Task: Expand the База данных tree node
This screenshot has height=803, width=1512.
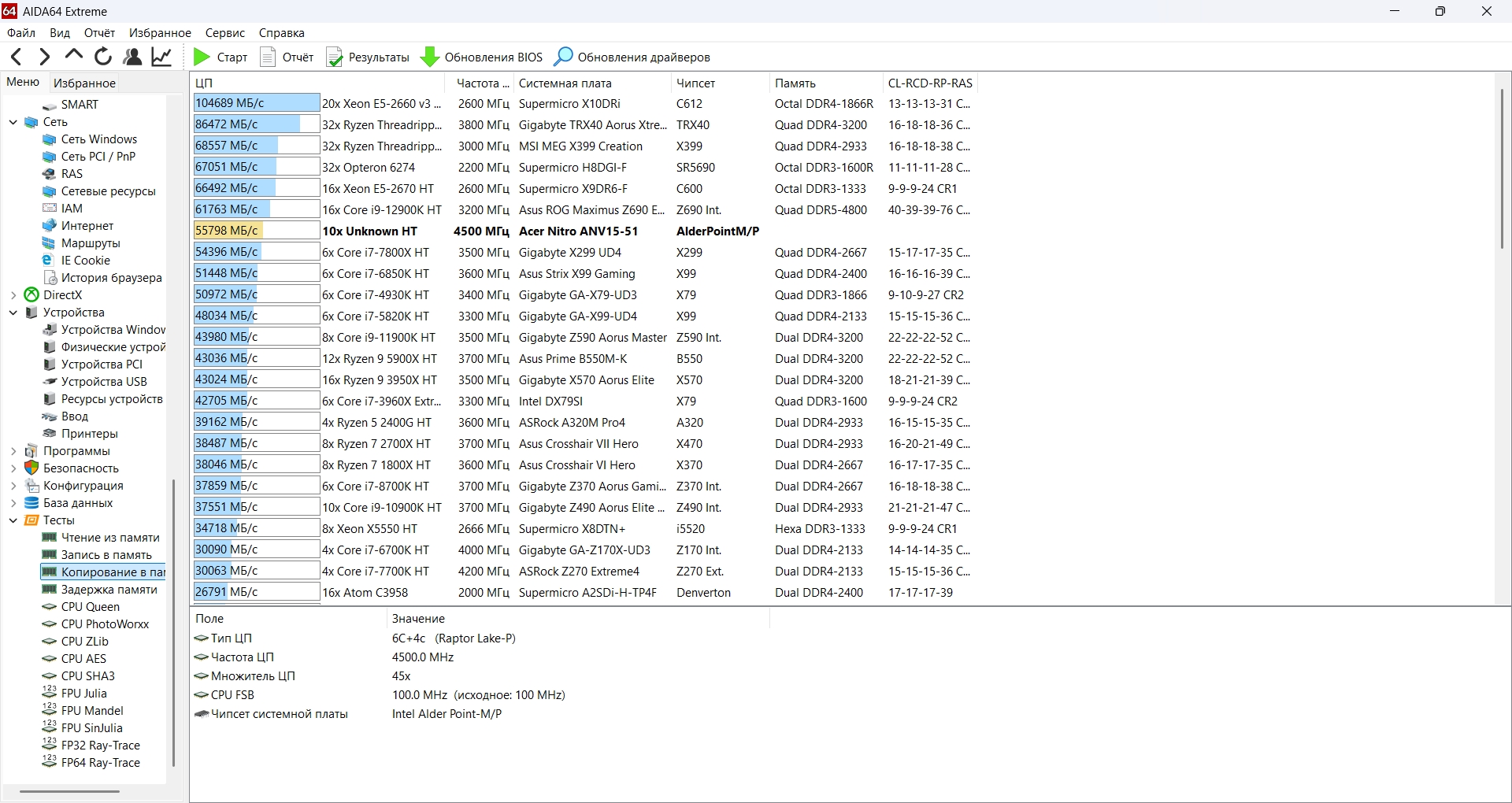Action: pos(13,503)
